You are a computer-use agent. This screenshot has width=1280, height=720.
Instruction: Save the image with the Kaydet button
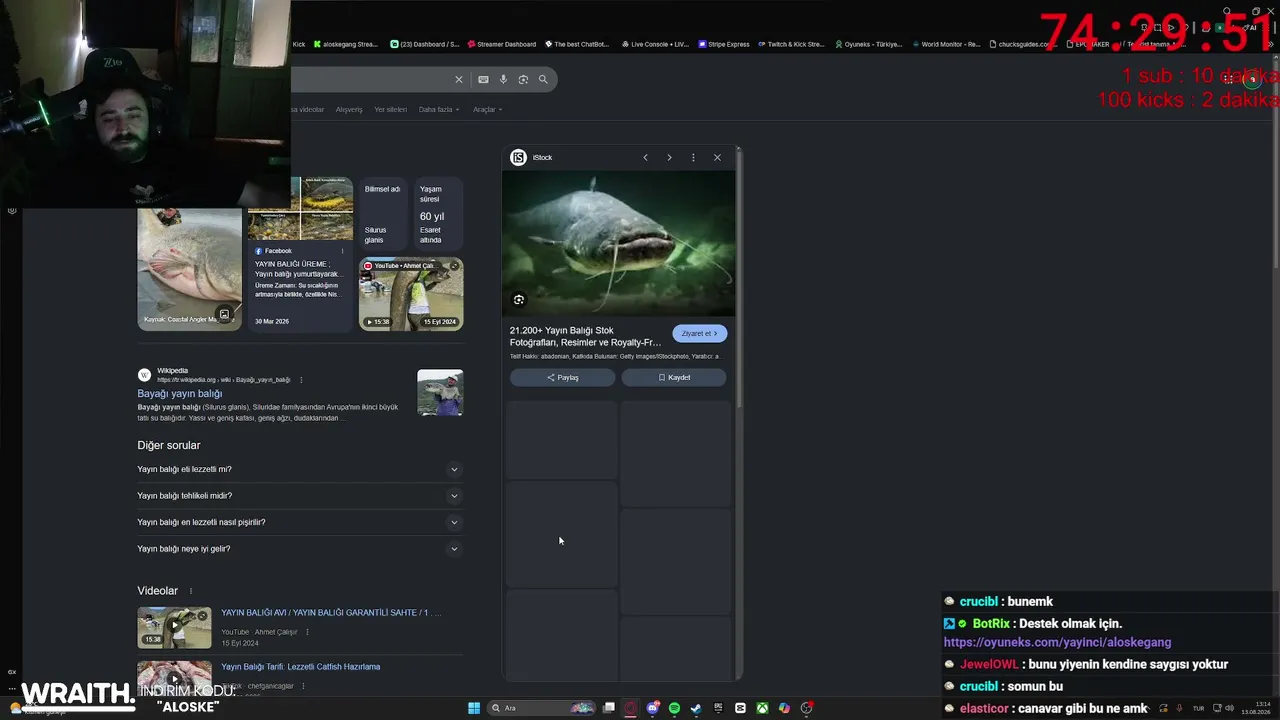674,377
